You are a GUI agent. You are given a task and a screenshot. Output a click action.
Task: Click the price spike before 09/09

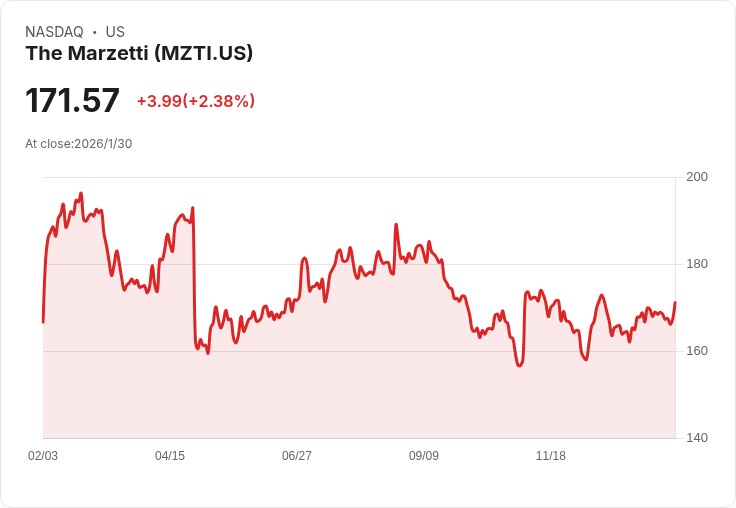click(x=396, y=225)
